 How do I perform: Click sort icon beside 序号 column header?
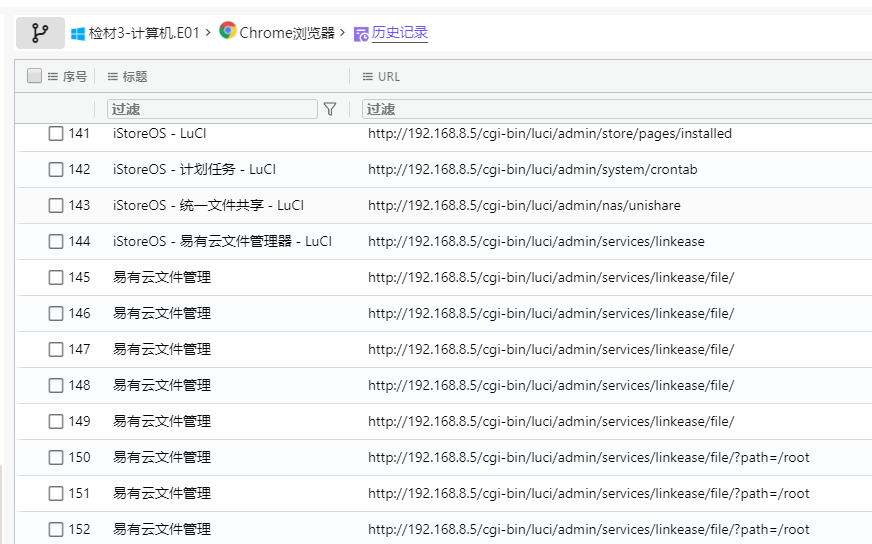[x=52, y=77]
